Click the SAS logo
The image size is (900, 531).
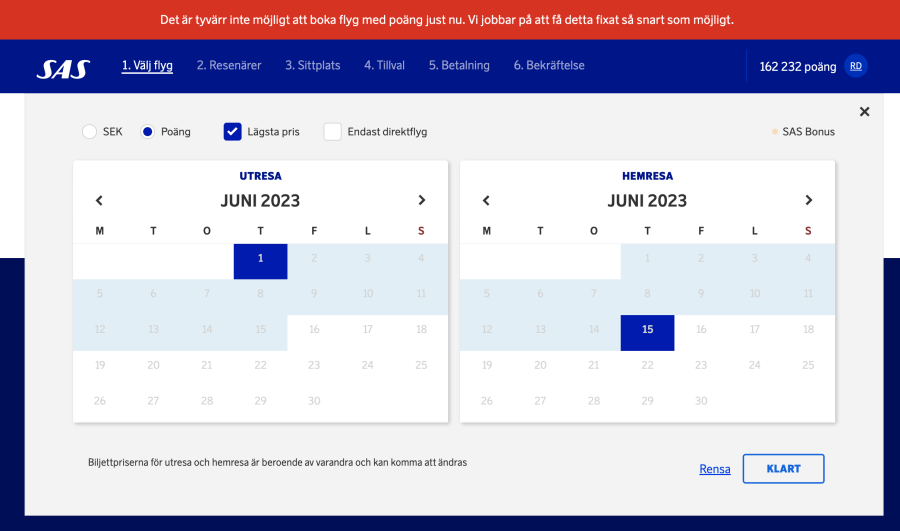(x=63, y=68)
